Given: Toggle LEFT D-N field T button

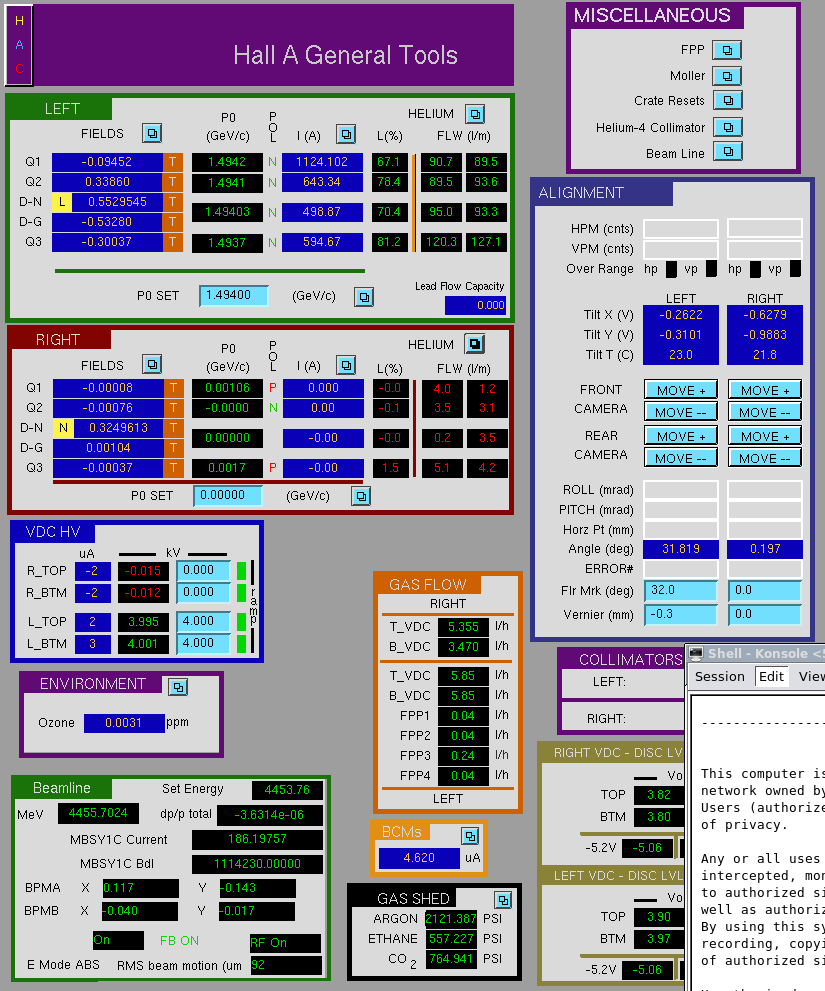Looking at the screenshot, I should click(x=173, y=202).
